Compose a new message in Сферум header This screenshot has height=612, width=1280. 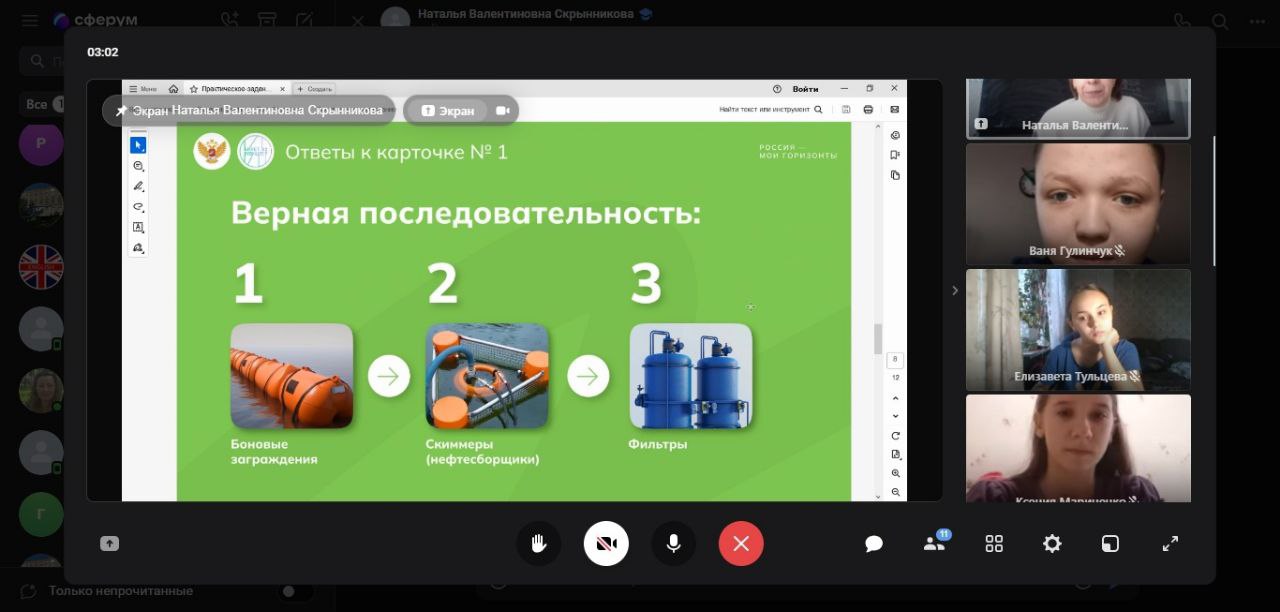304,20
